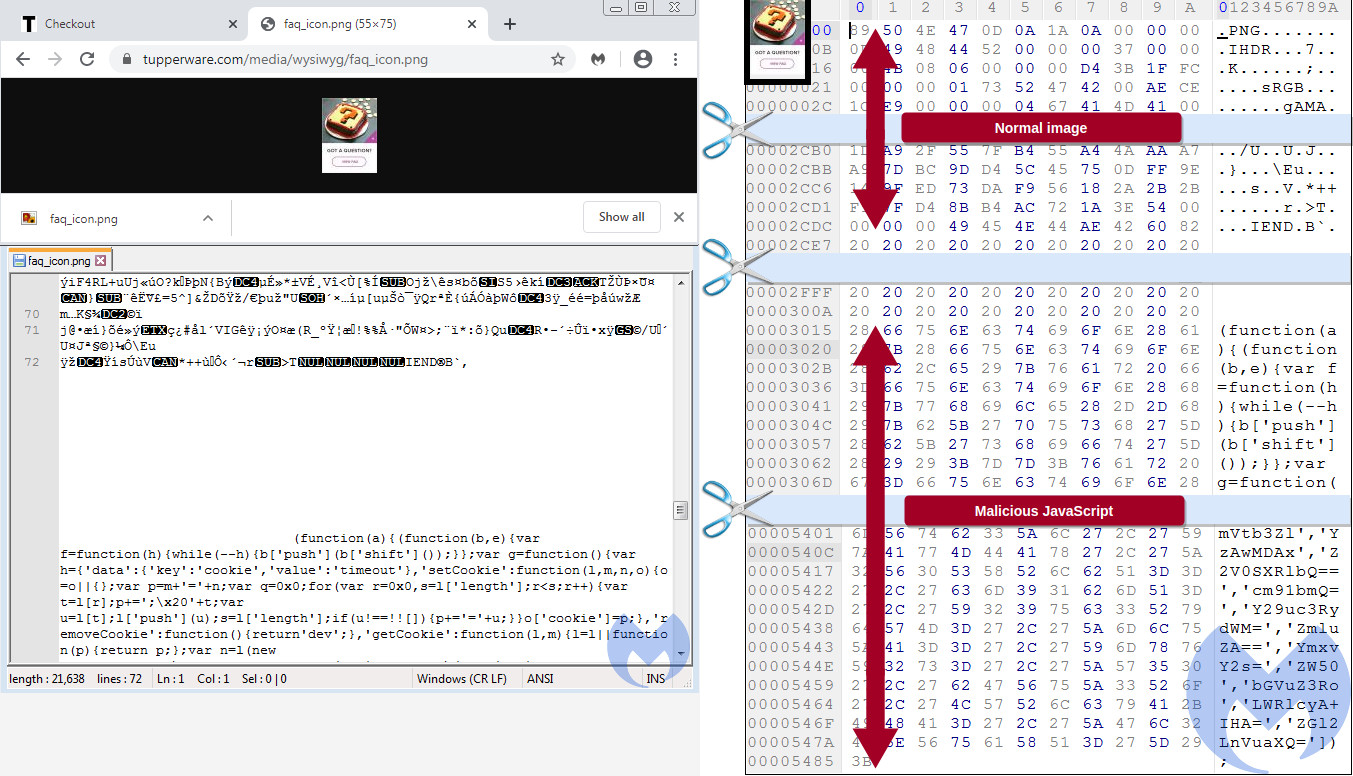Bookmark this page with the star icon

tap(558, 60)
